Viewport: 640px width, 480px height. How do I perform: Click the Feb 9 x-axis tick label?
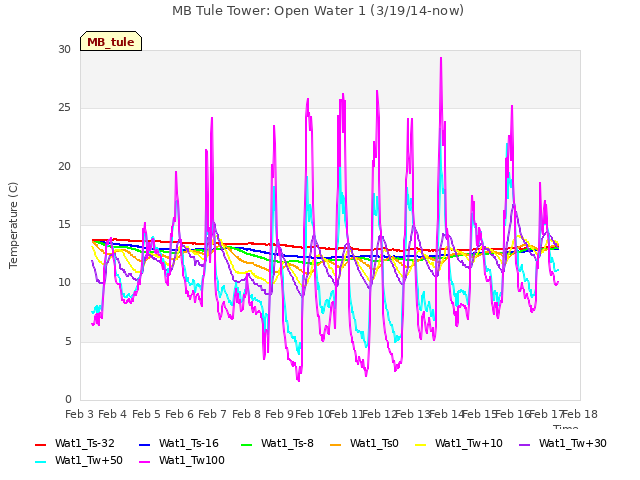(279, 414)
